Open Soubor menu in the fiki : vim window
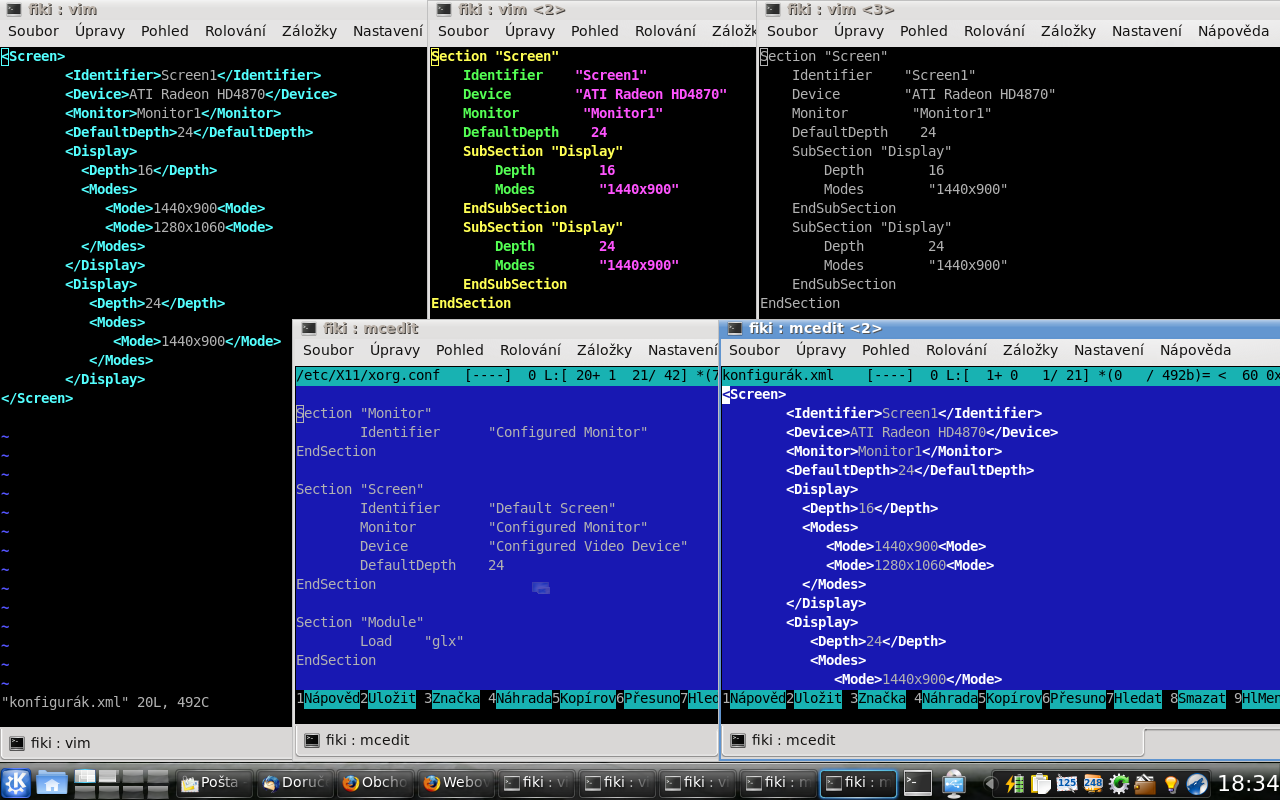The width and height of the screenshot is (1280, 800). pos(33,31)
